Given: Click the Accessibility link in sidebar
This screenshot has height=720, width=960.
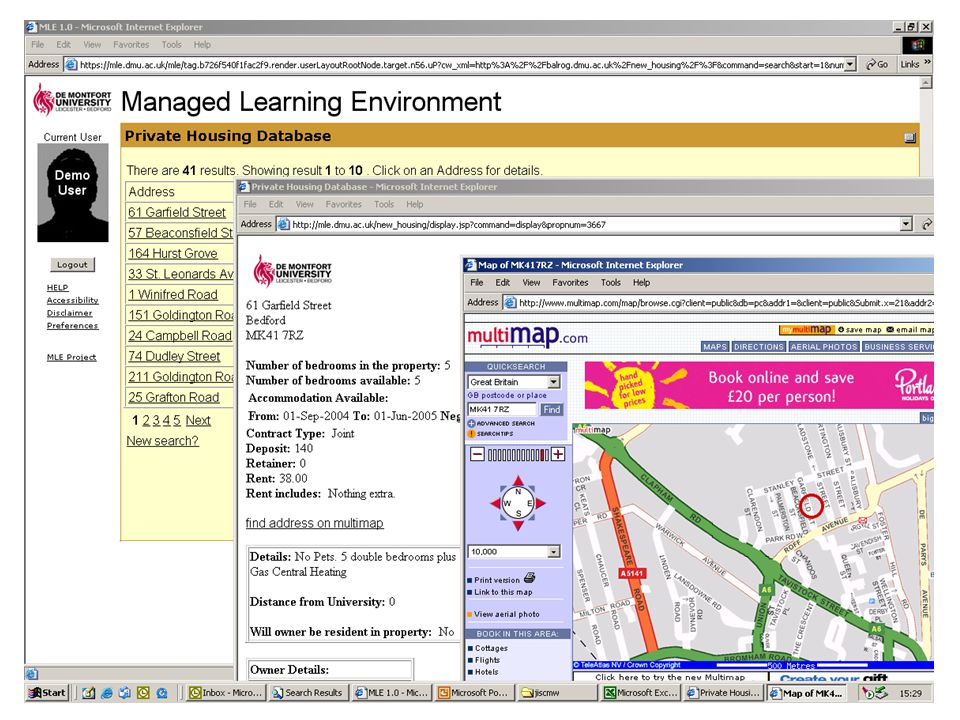Looking at the screenshot, I should point(72,300).
